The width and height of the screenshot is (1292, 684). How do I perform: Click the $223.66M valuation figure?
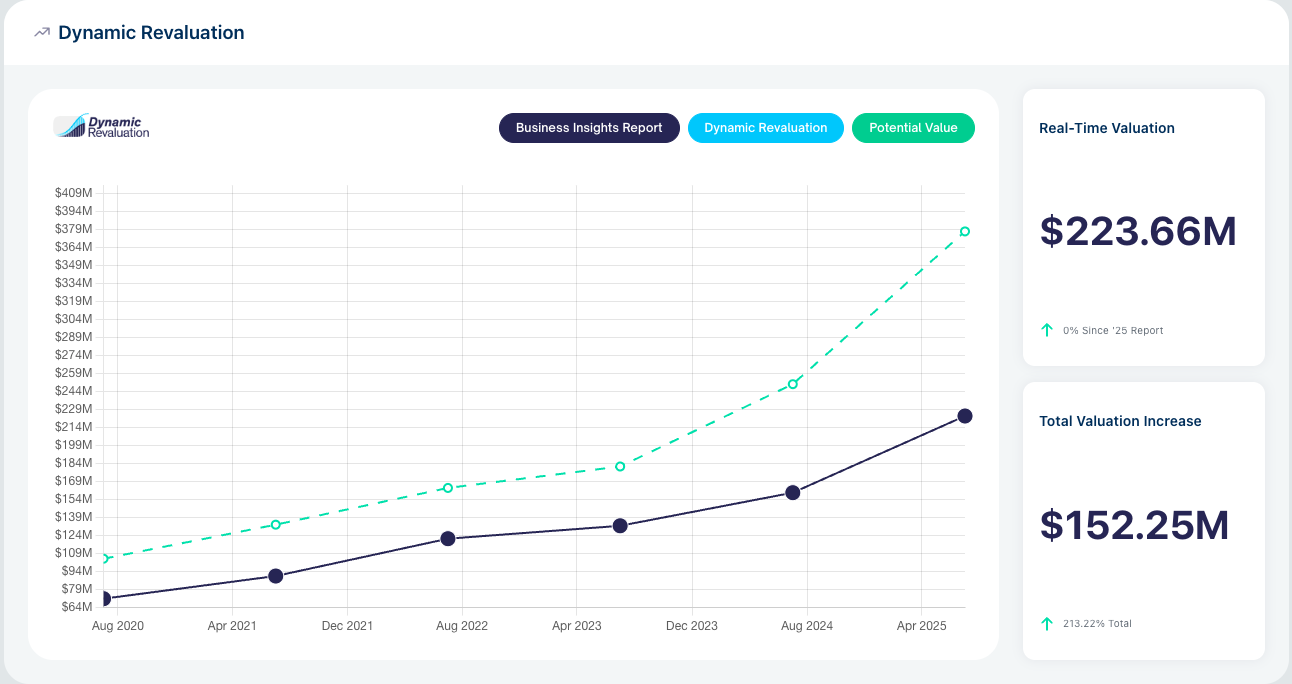(x=1138, y=231)
